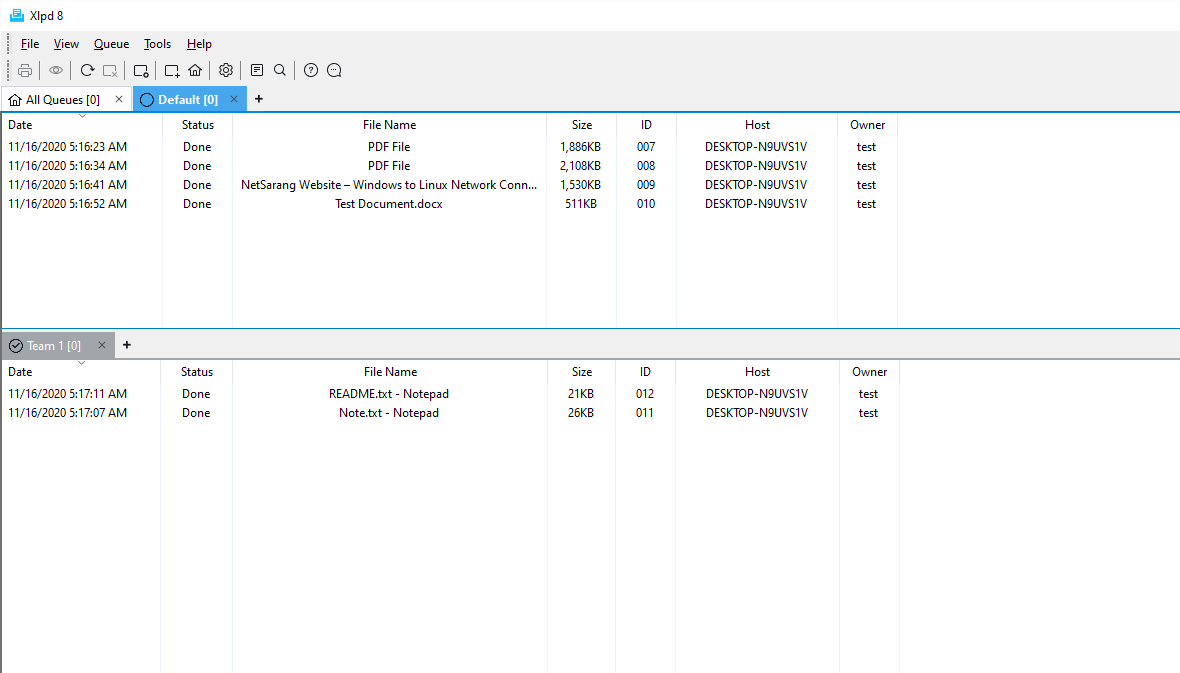Sort Team 1 pane by File Name header
The width and height of the screenshot is (1180, 673).
[390, 372]
